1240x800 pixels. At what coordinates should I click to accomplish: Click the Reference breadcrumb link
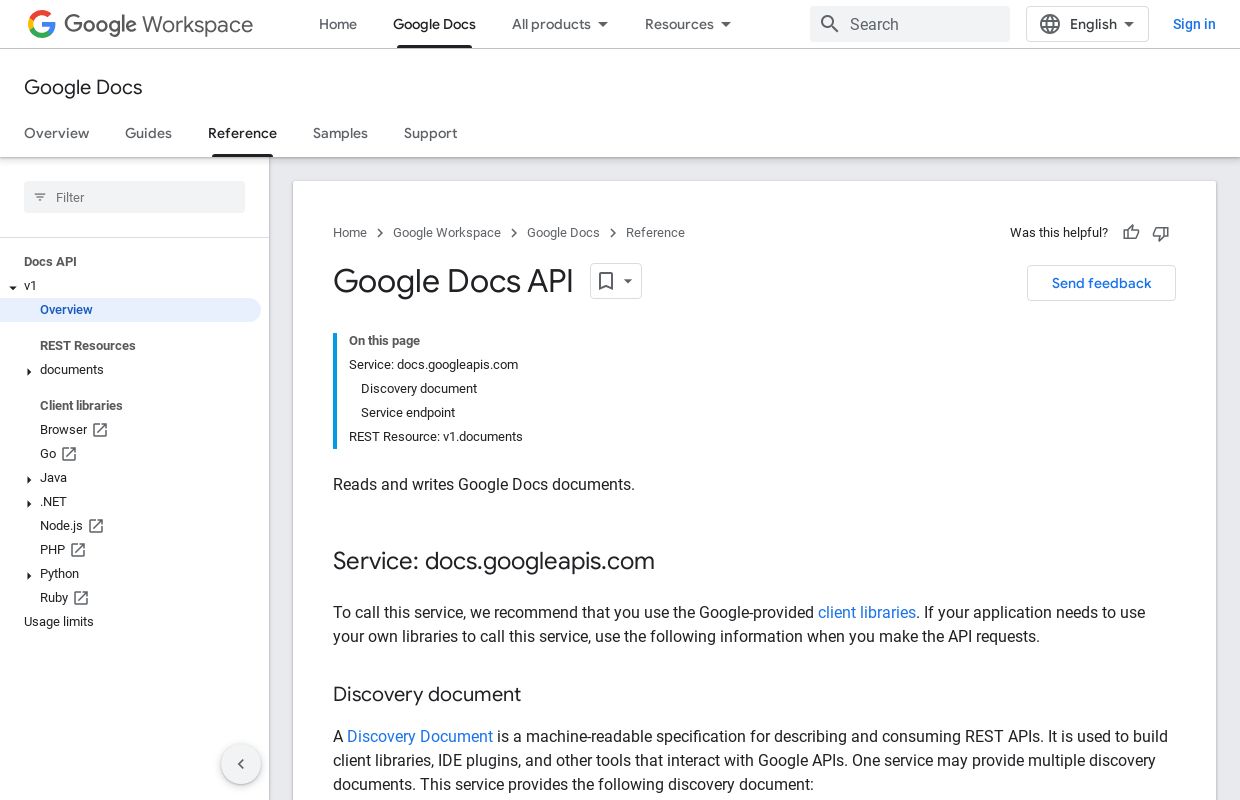[655, 233]
